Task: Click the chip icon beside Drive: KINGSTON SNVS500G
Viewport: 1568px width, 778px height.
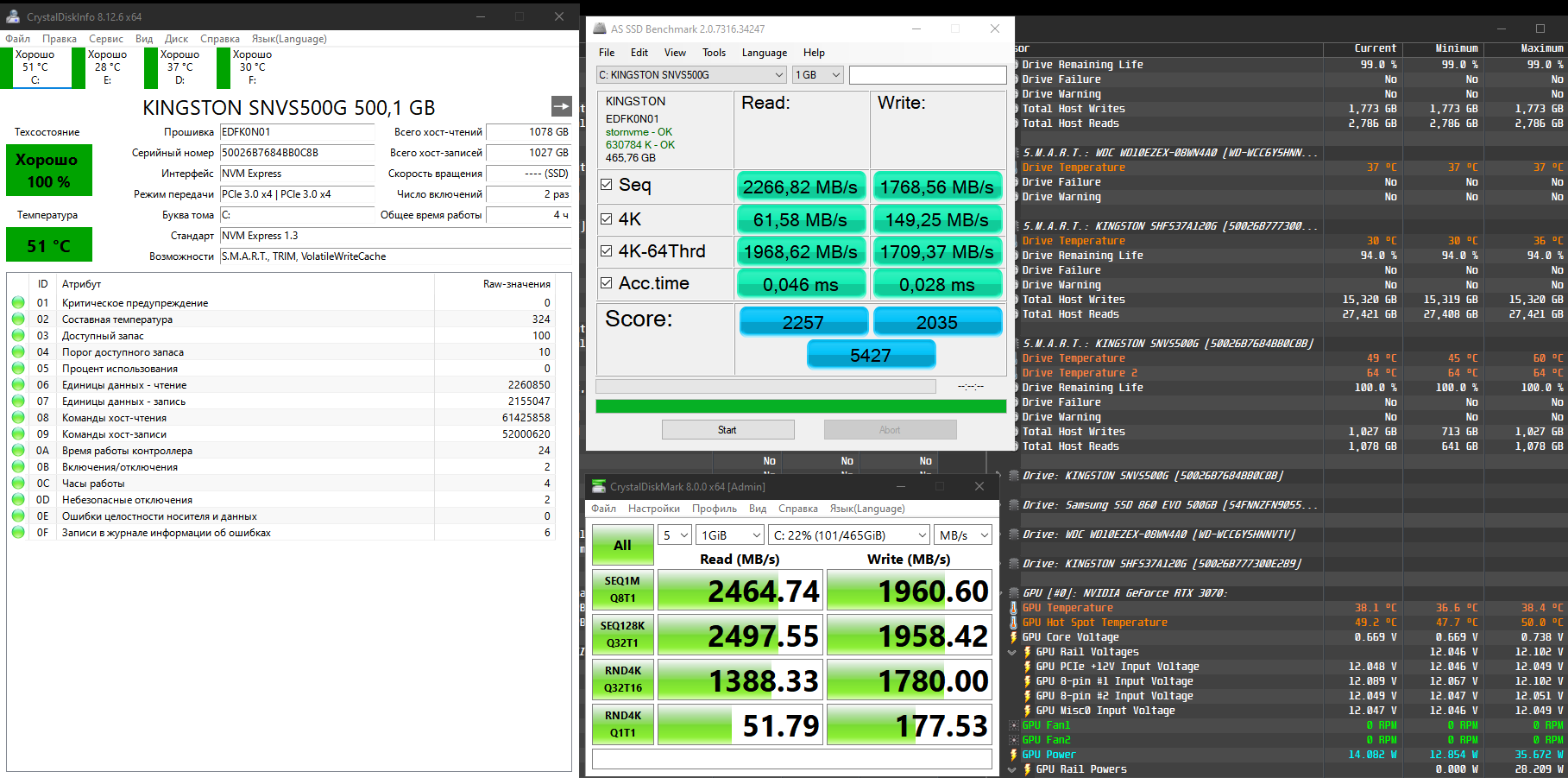Action: coord(1014,476)
